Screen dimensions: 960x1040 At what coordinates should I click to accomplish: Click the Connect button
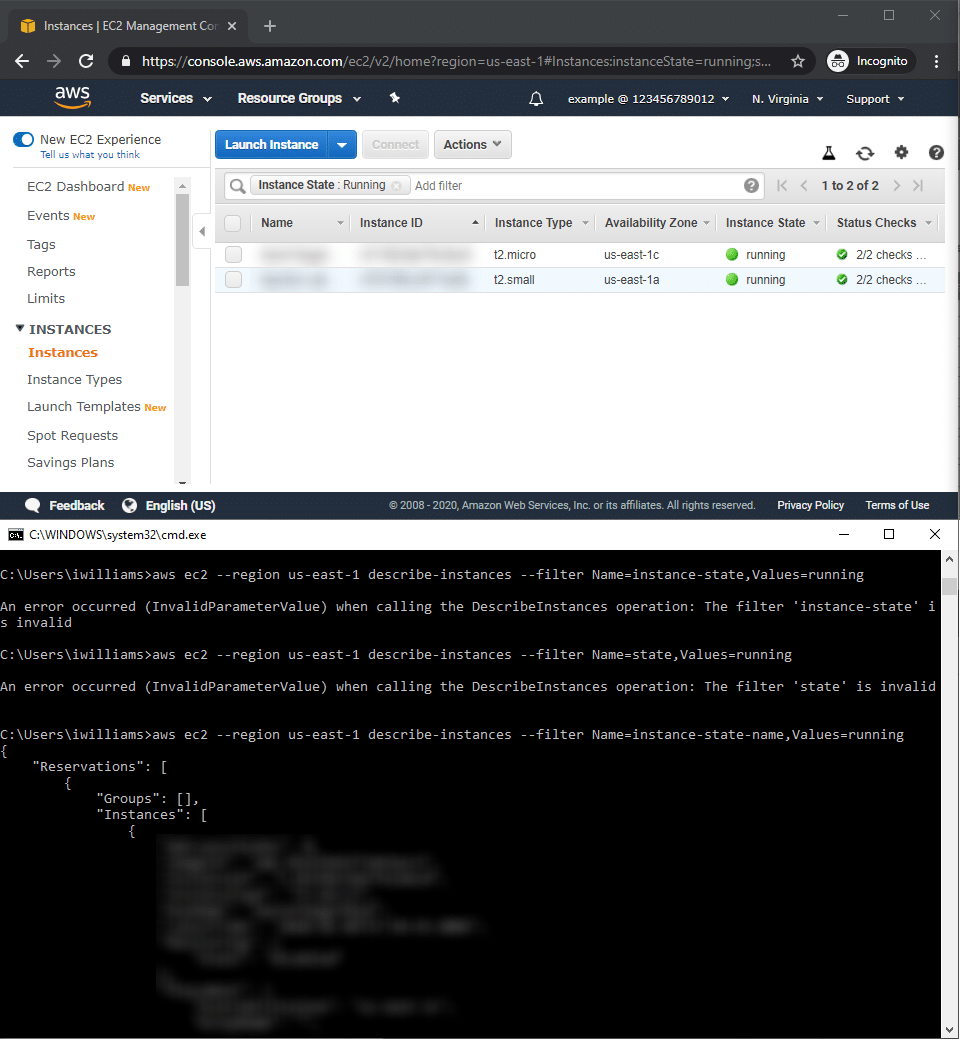pos(395,145)
